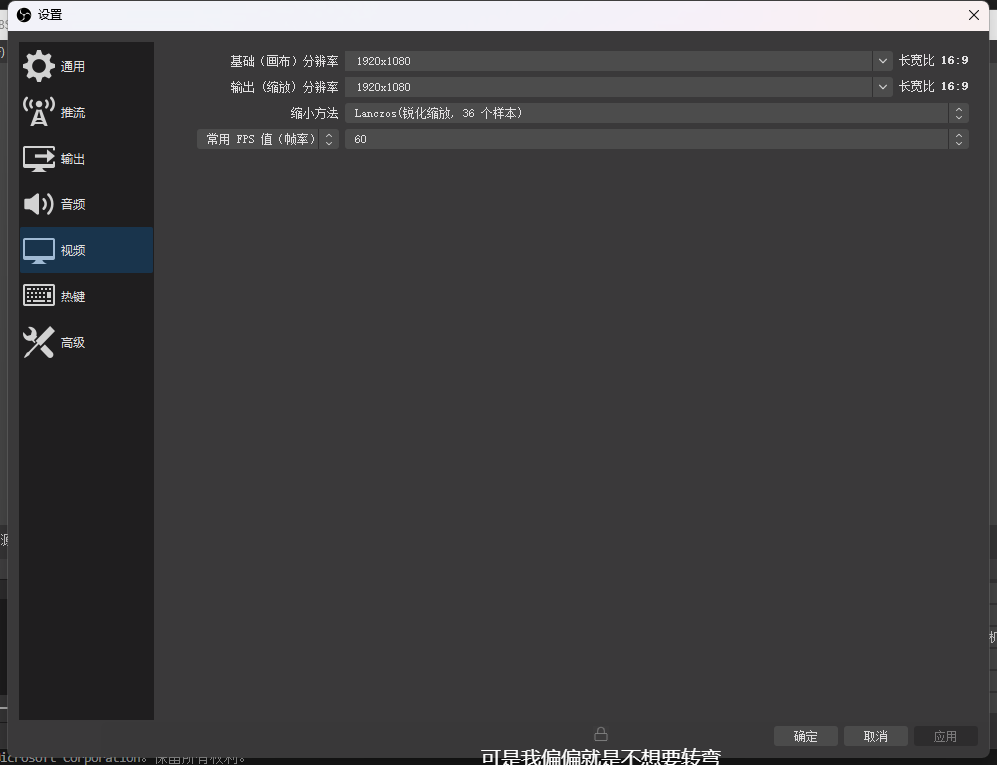Screen dimensions: 997x765
Task: Click the keyboard icon for Hotkeys settings
Action: (39, 296)
